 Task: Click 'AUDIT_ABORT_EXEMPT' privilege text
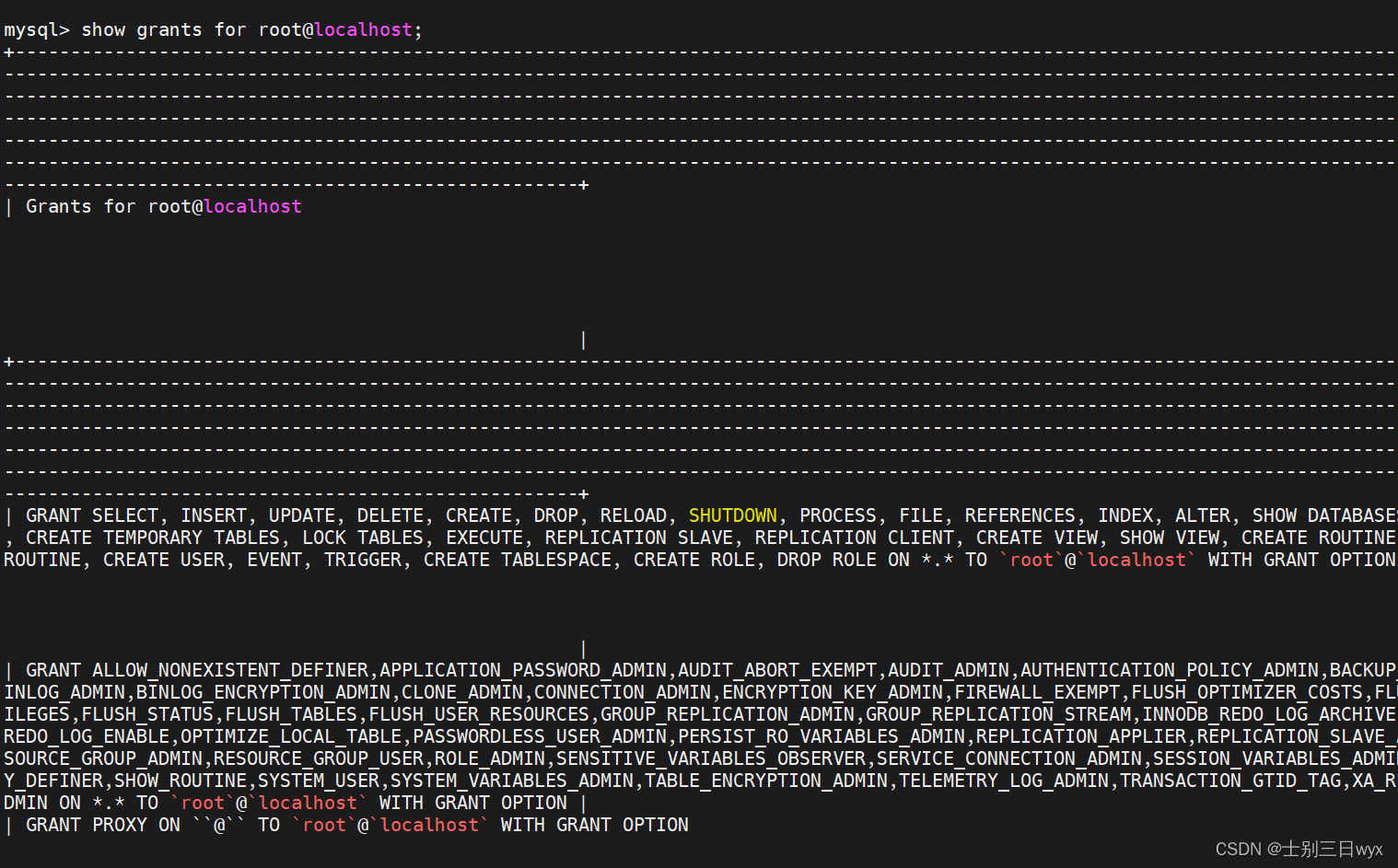777,671
